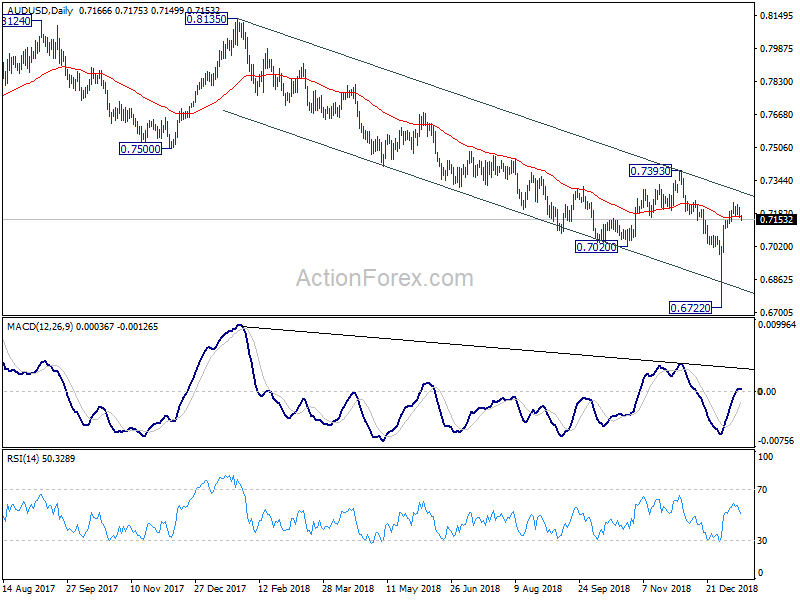Click the RSI 70 level label
The width and height of the screenshot is (800, 600).
[762, 490]
